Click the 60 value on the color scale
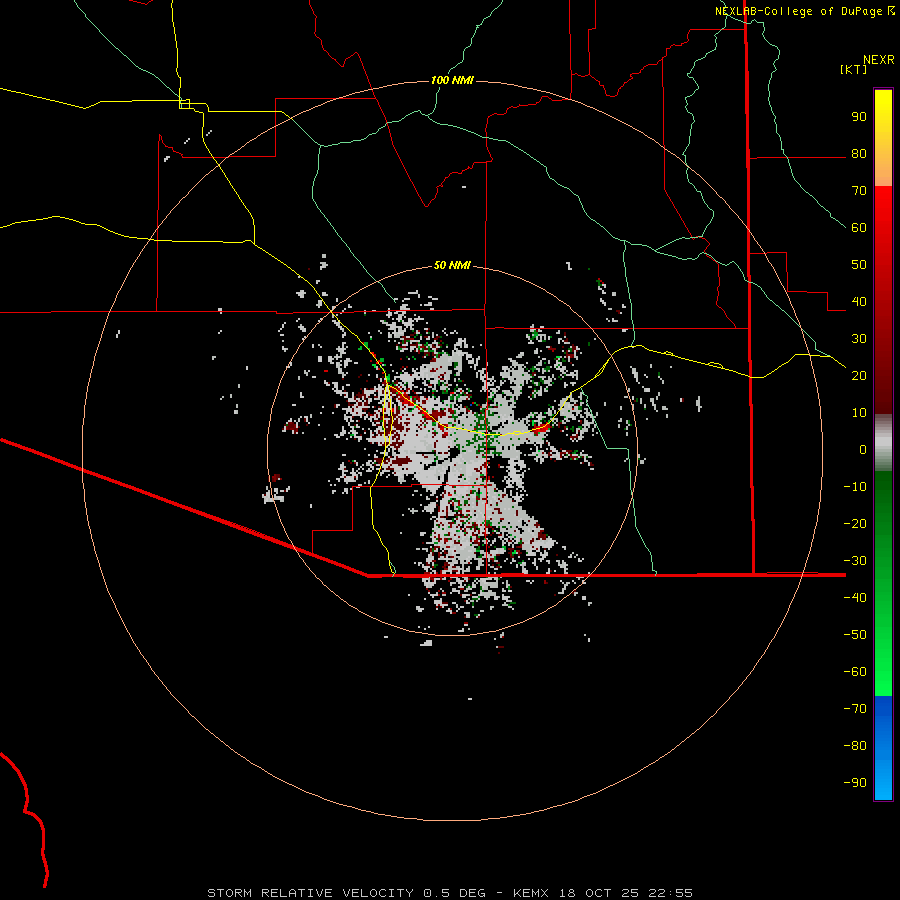The height and width of the screenshot is (900, 900). click(x=859, y=228)
